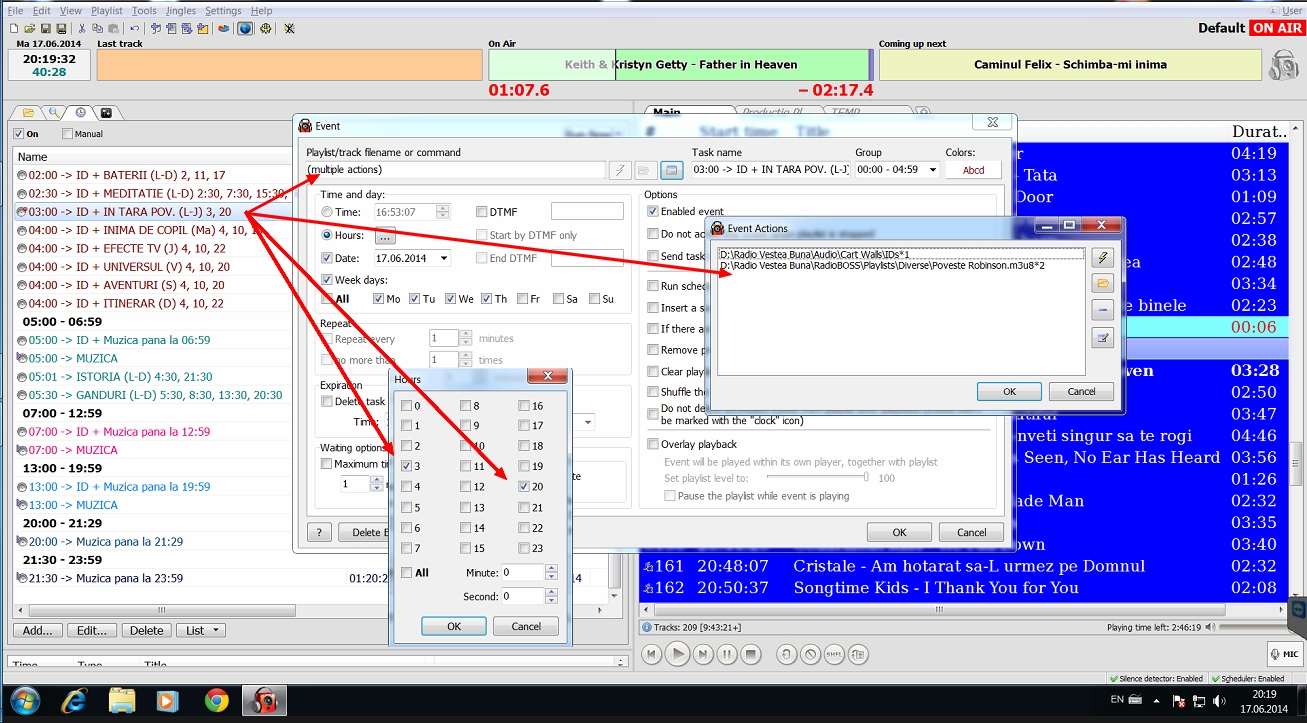The height and width of the screenshot is (723, 1307).
Task: Click the Delete button in the scheduler
Action: tap(146, 630)
